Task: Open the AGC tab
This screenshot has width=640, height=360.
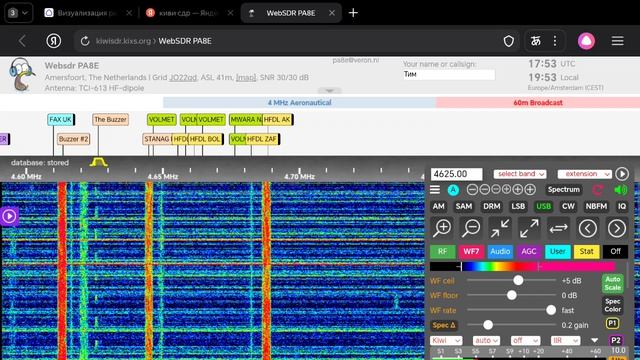Action: tap(529, 251)
